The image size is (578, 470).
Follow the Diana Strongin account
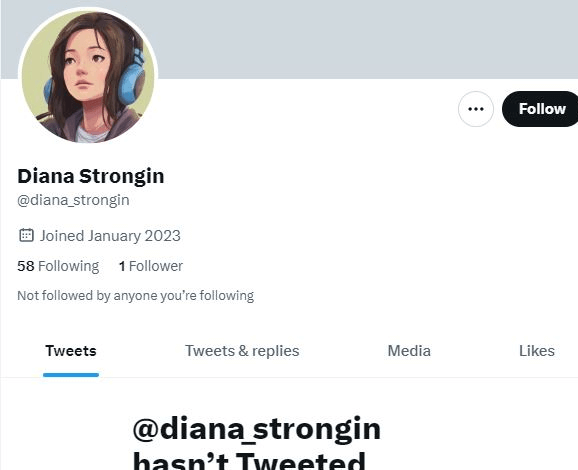pos(541,109)
